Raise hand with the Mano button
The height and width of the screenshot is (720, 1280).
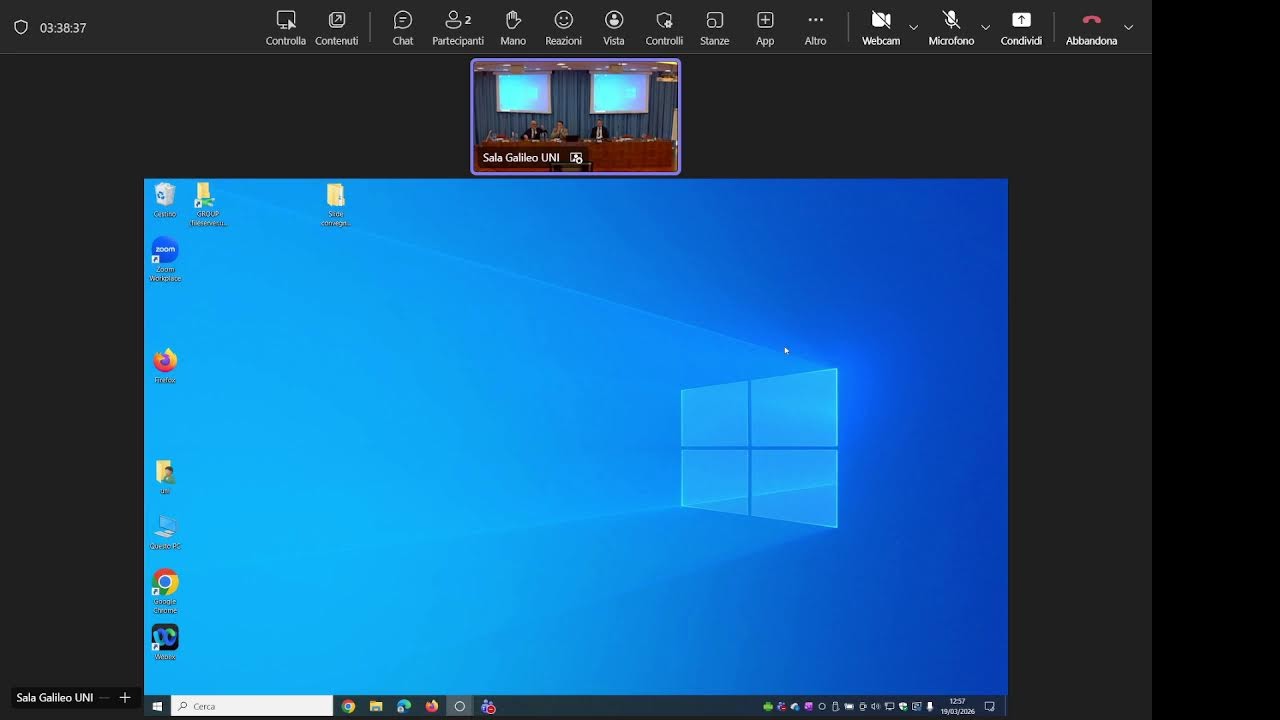pos(513,28)
